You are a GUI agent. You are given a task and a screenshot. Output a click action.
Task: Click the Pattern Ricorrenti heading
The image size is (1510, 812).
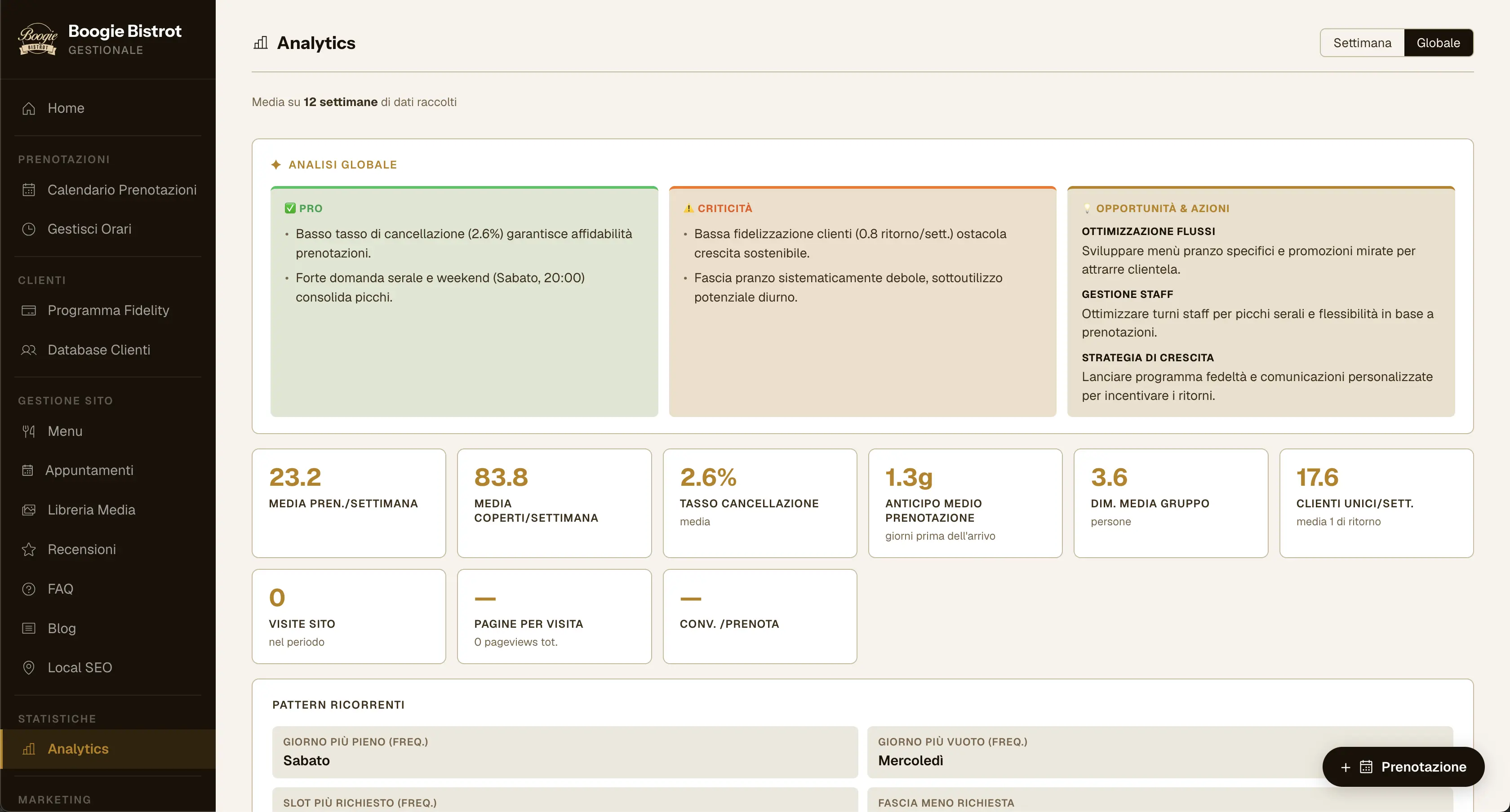(338, 705)
